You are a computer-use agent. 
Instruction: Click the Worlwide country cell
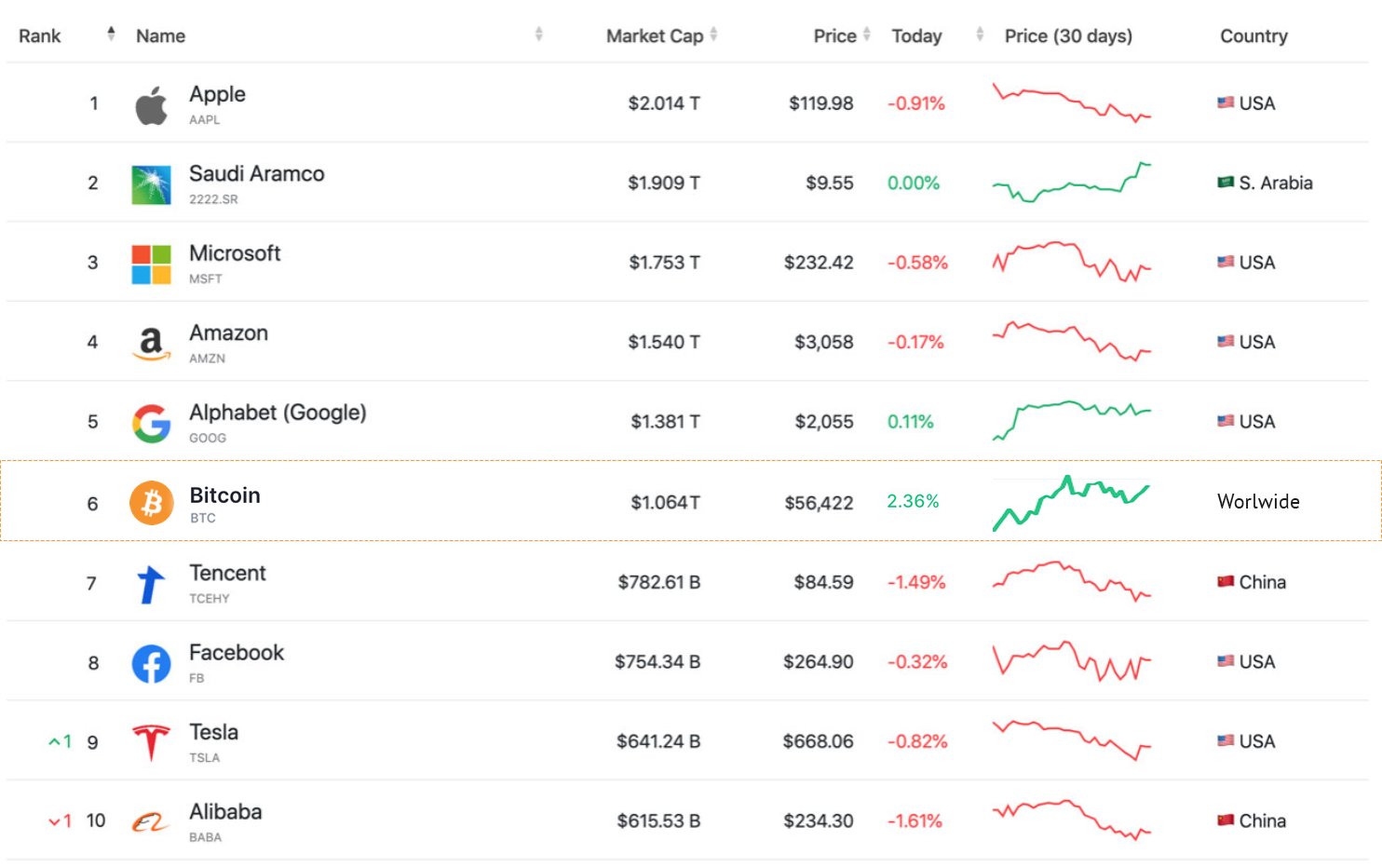(1258, 501)
